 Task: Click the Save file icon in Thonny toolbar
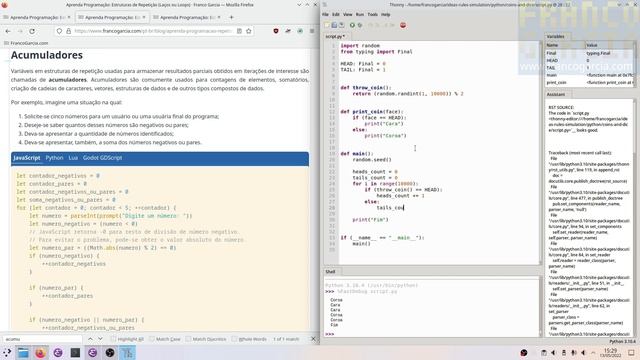coord(341,25)
